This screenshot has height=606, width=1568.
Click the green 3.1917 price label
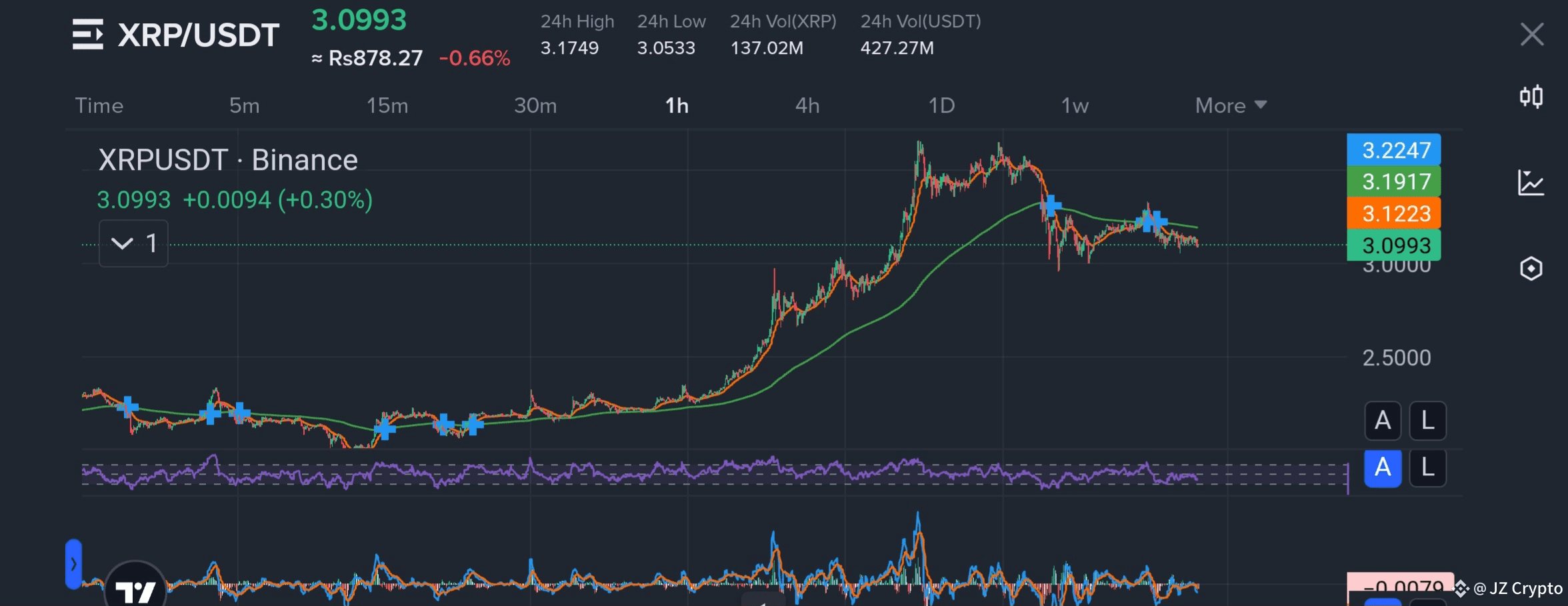1394,181
